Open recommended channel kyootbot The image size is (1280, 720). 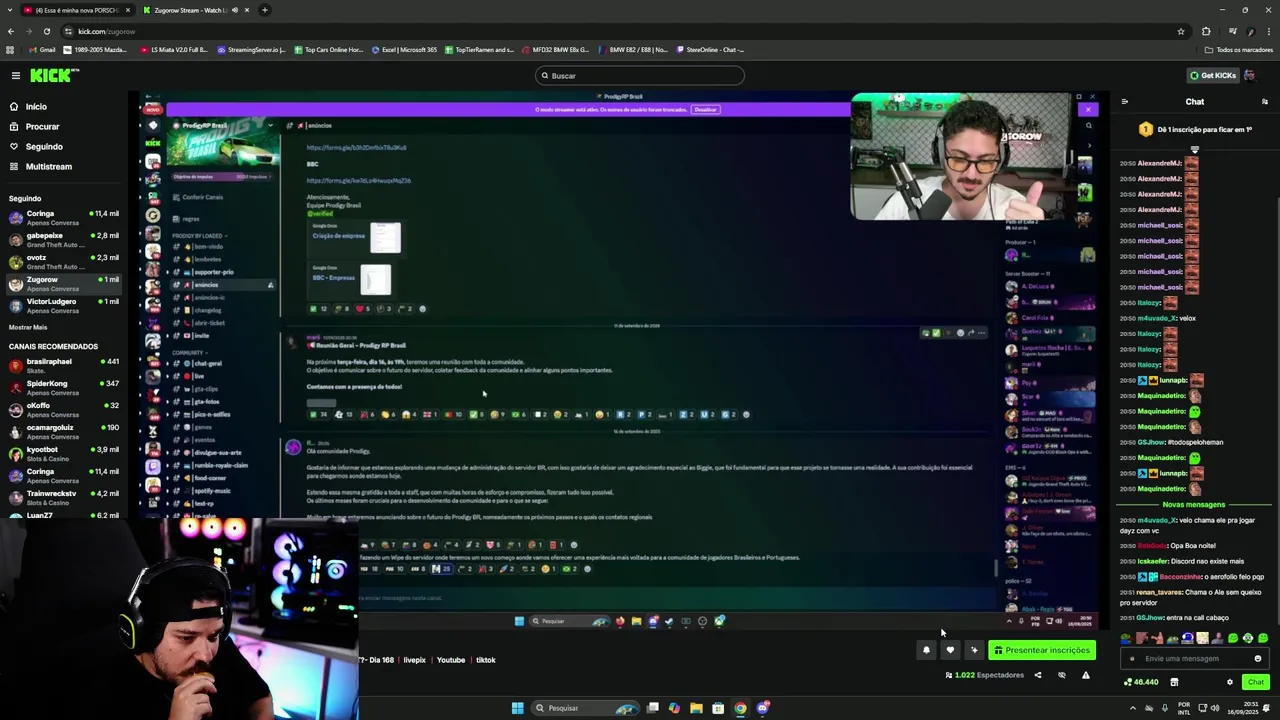click(62, 453)
